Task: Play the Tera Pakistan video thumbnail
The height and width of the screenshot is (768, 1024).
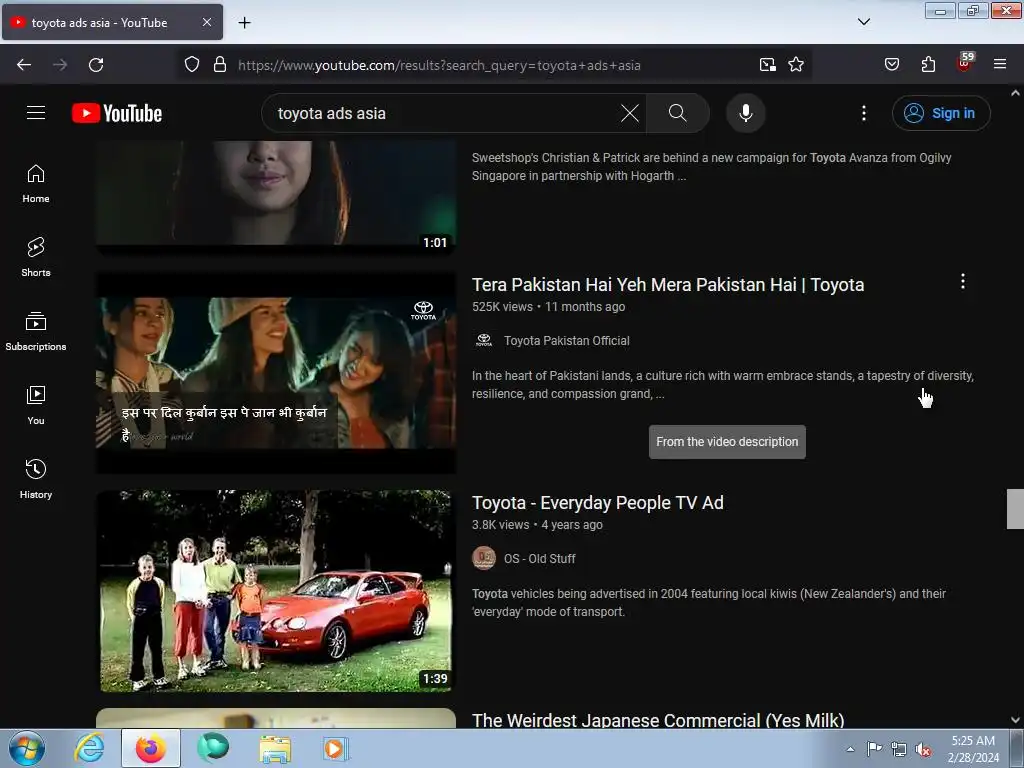Action: (276, 373)
